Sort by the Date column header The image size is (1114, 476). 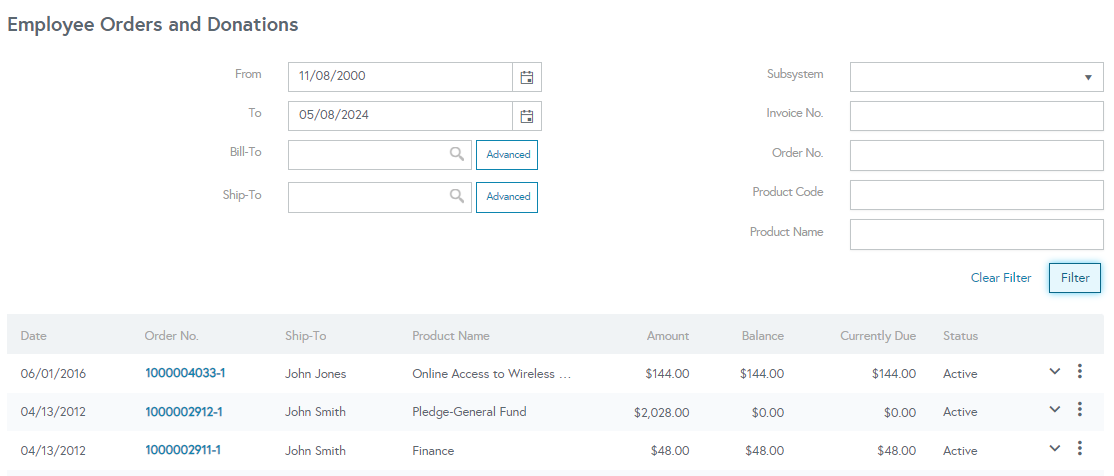tap(33, 336)
